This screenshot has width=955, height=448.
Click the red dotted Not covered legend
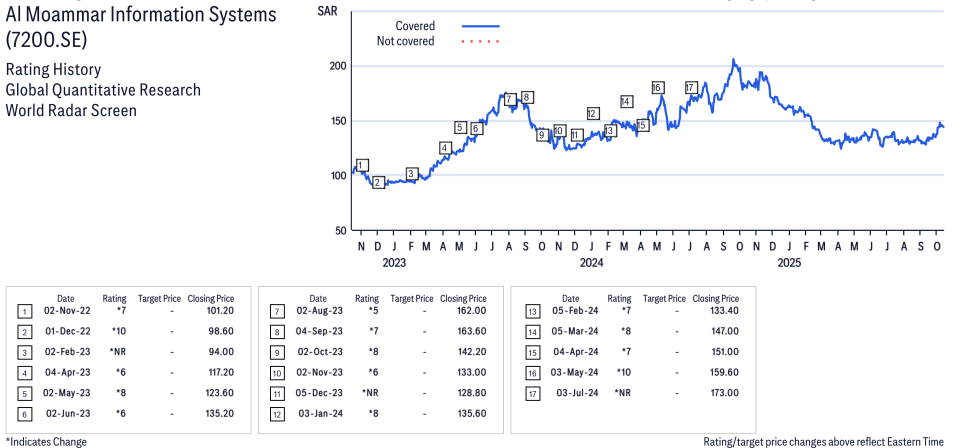(482, 41)
